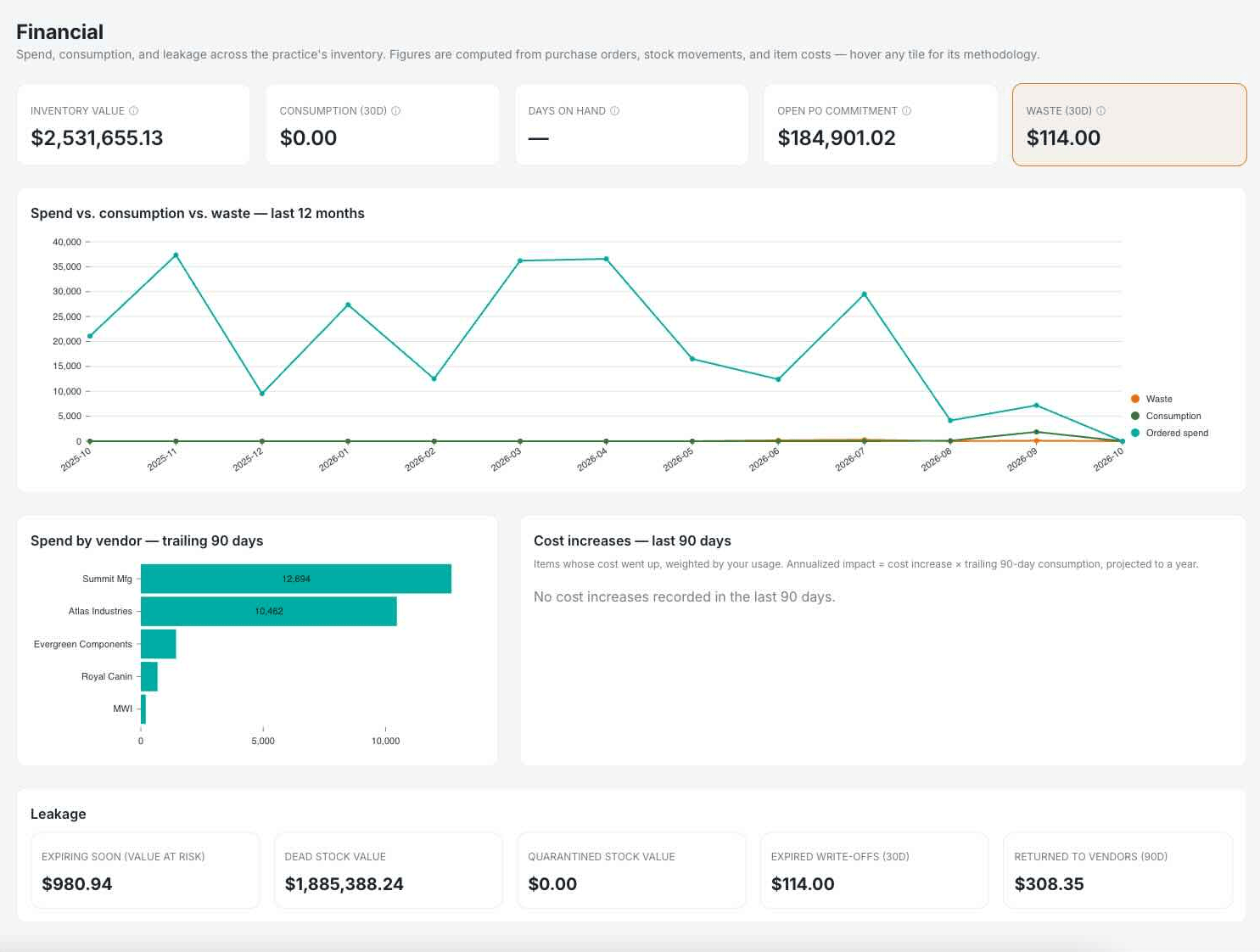Click the $1,885,388.24 Dead Stock value
This screenshot has height=952, width=1260.
[344, 884]
